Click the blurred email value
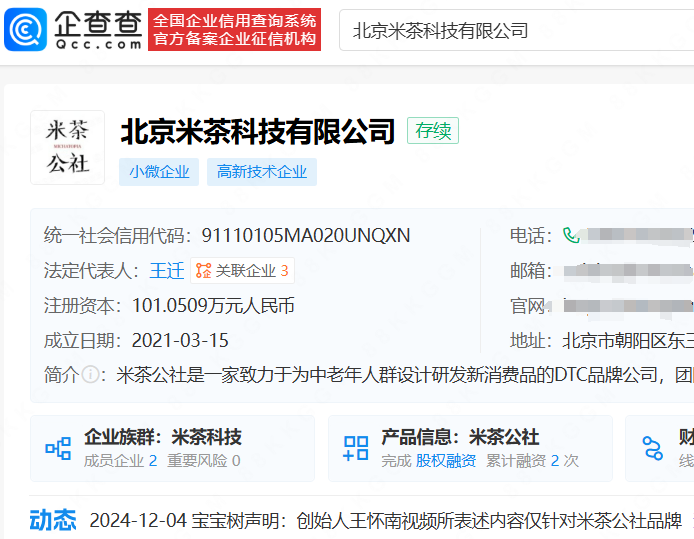 click(x=628, y=270)
